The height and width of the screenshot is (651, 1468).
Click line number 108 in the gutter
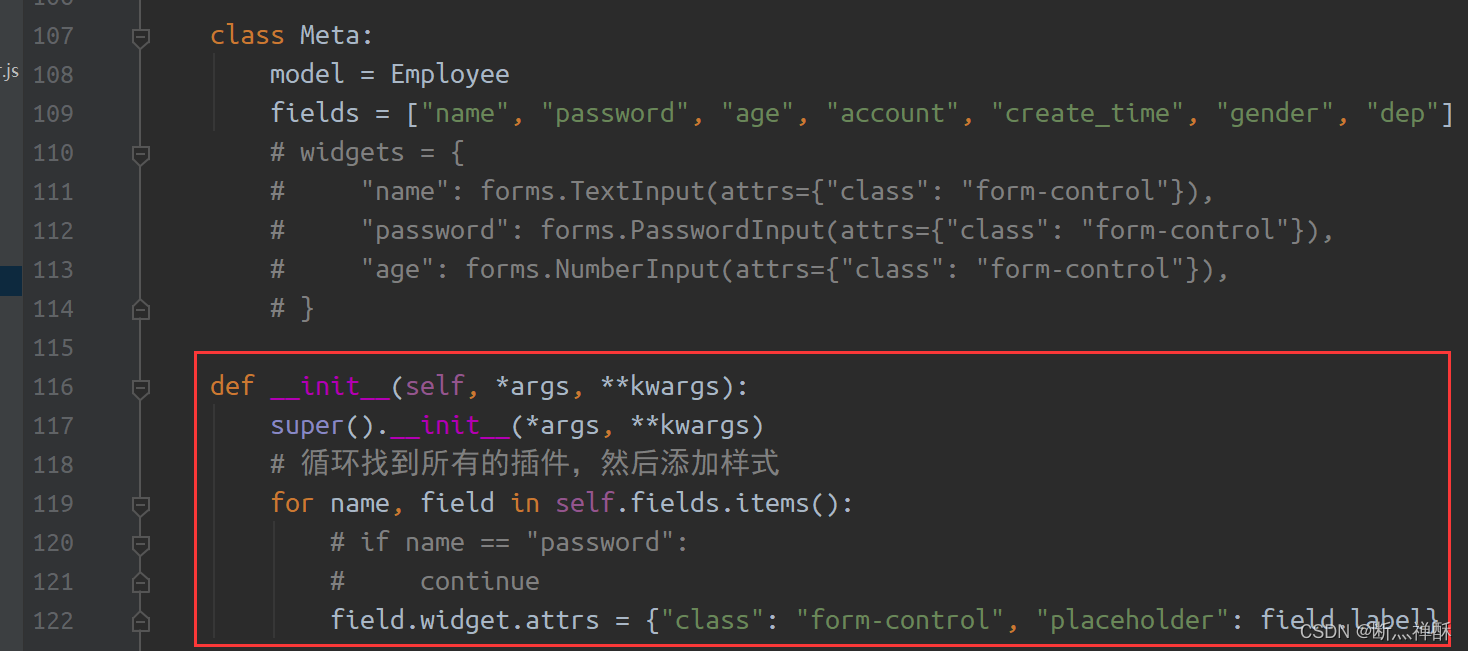click(53, 75)
